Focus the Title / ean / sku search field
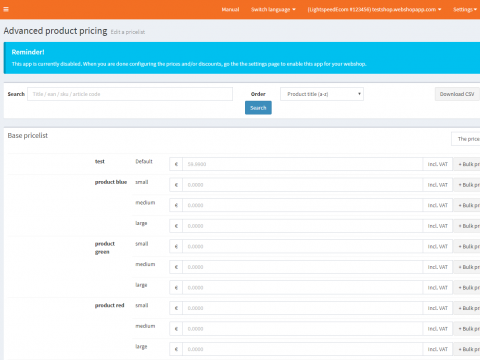 [x=130, y=94]
